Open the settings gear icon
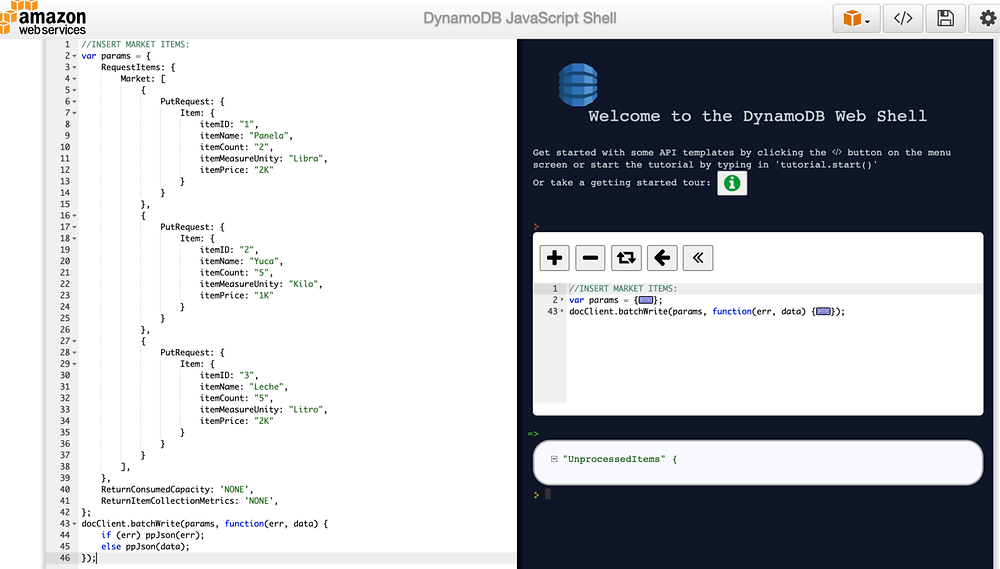The height and width of the screenshot is (569, 1000). [x=986, y=18]
